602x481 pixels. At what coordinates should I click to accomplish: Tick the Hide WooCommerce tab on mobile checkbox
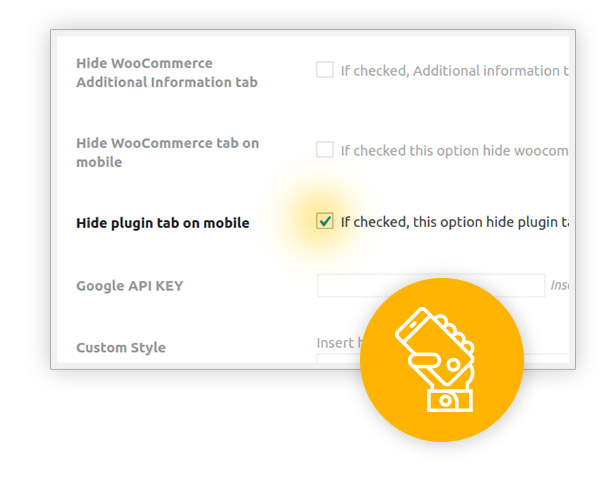pyautogui.click(x=324, y=149)
